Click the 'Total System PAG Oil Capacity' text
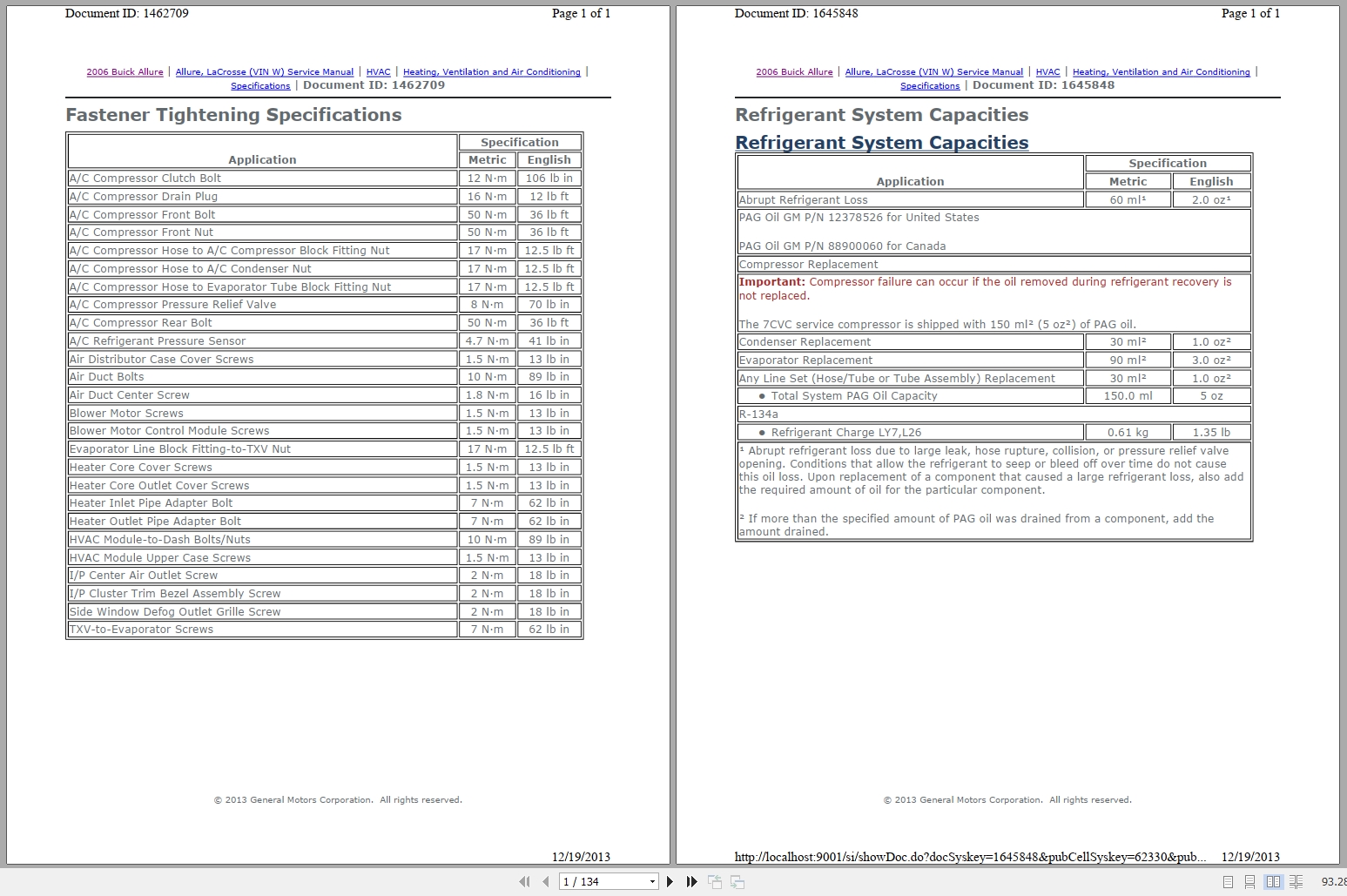1347x896 pixels. point(854,396)
